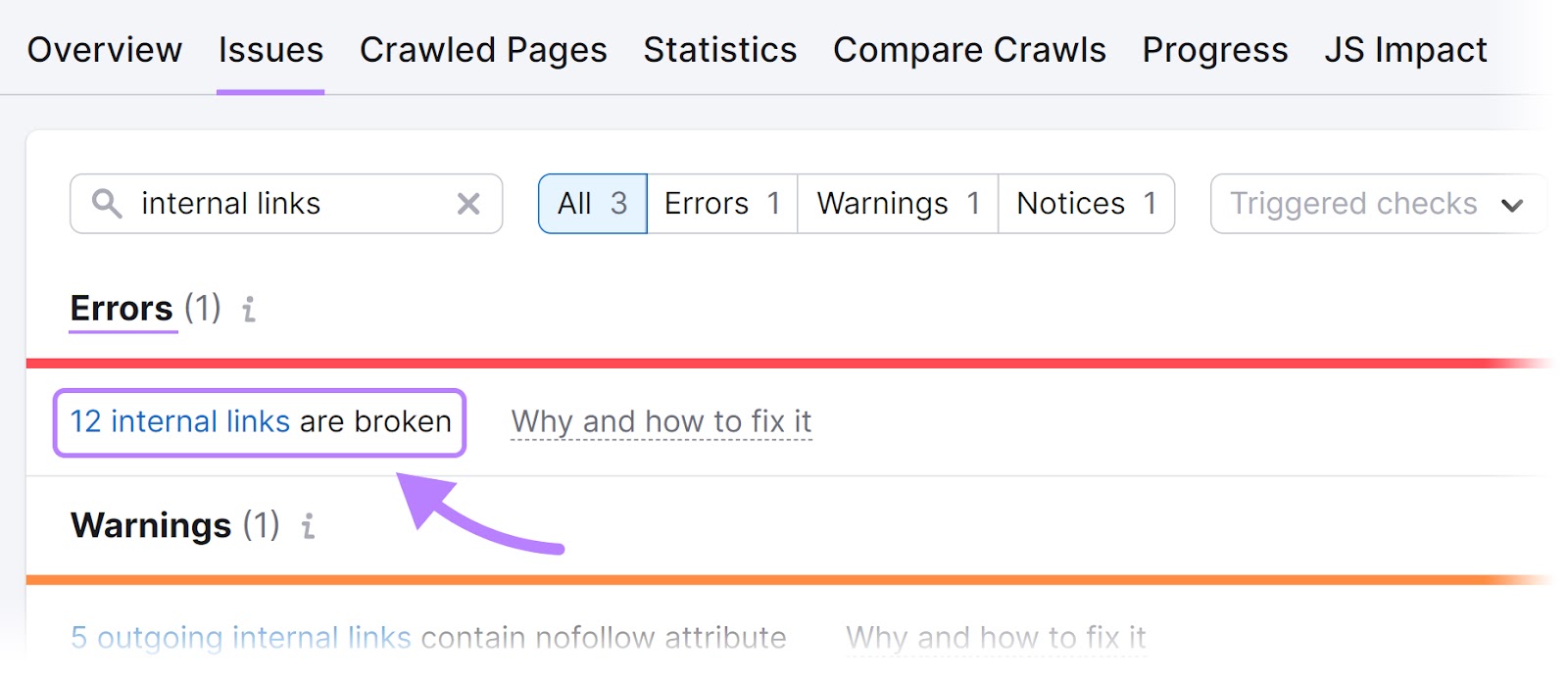Viewport: 1568px width, 682px height.
Task: Open the Triggered checks dropdown chevron
Action: (x=1512, y=205)
